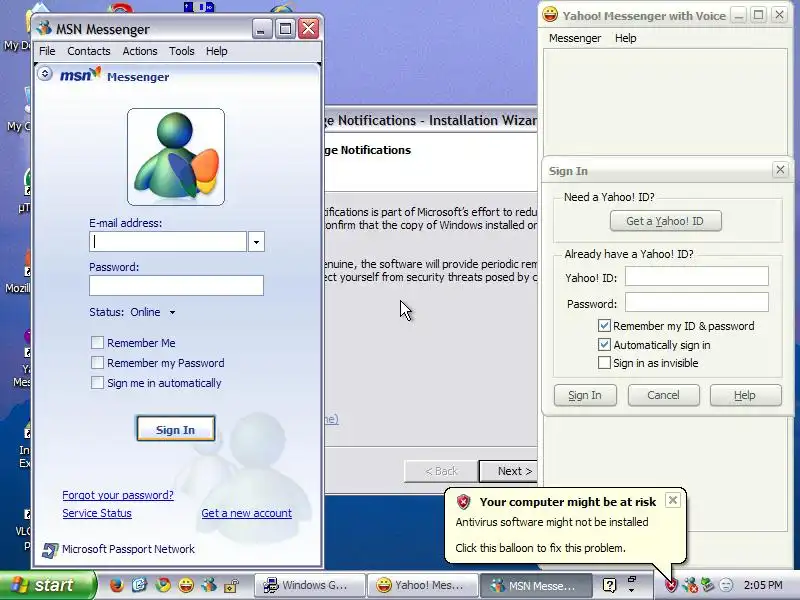800x600 pixels.
Task: Switch to Windows G... taskbar button
Action: pos(310,585)
